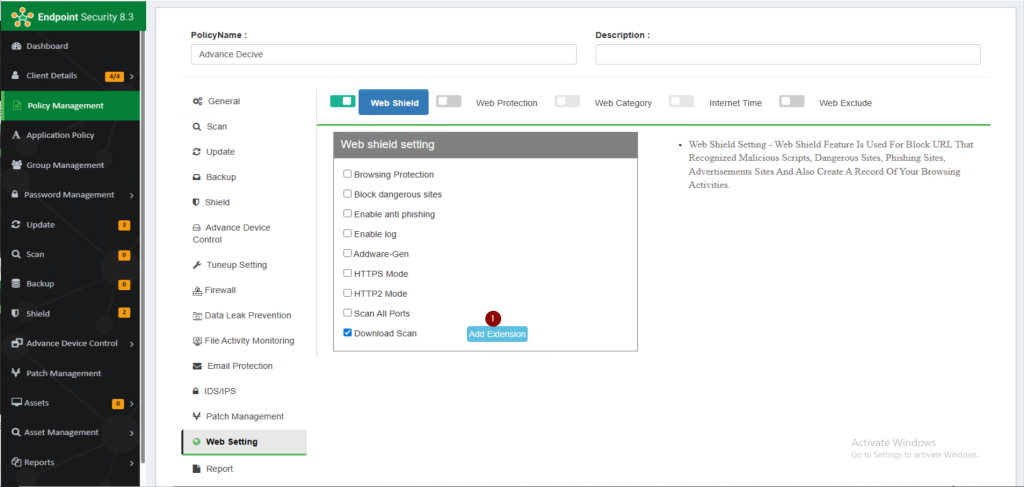1024x487 pixels.
Task: Click the Patch Management icon in left sidebar
Action: click(x=16, y=373)
